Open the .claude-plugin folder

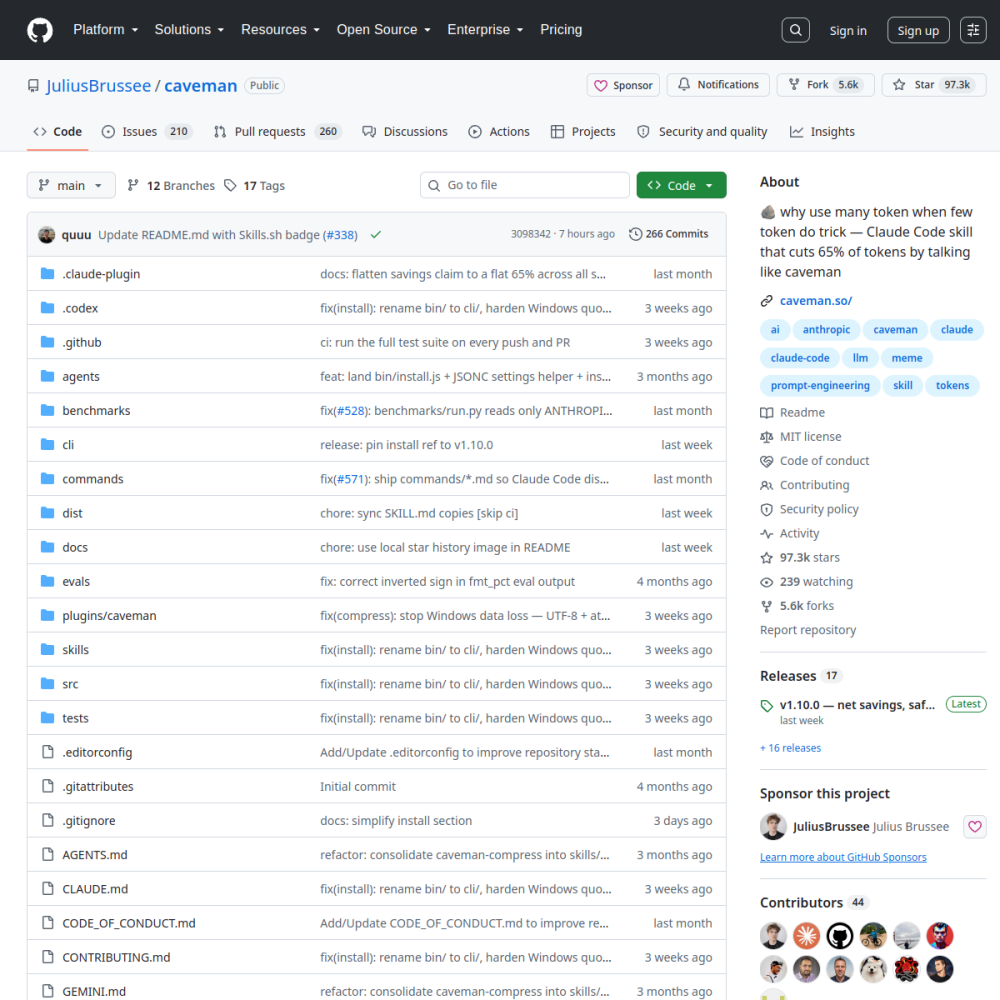pos(101,274)
